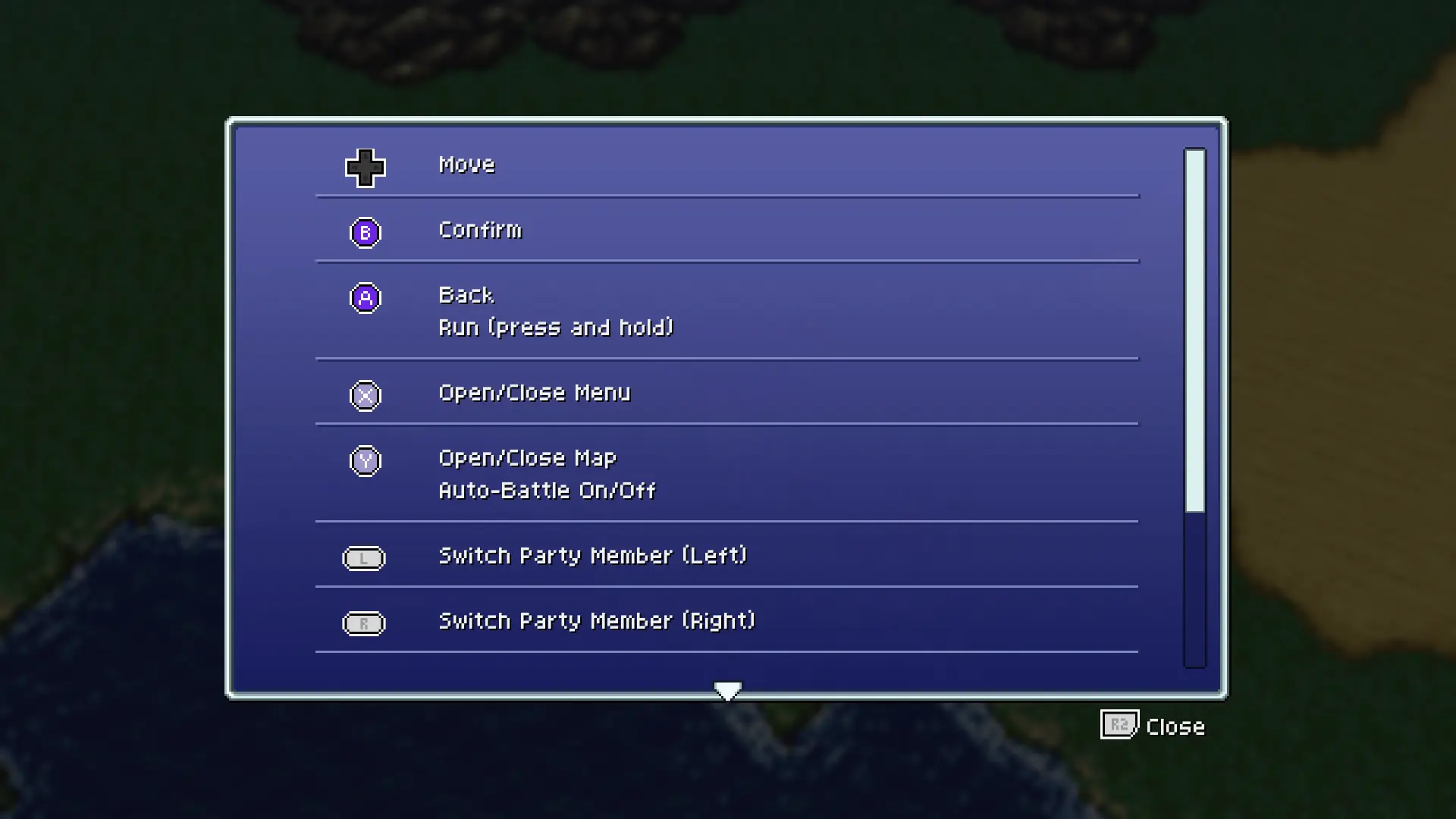Select Open/Close Menu entry

click(x=727, y=393)
